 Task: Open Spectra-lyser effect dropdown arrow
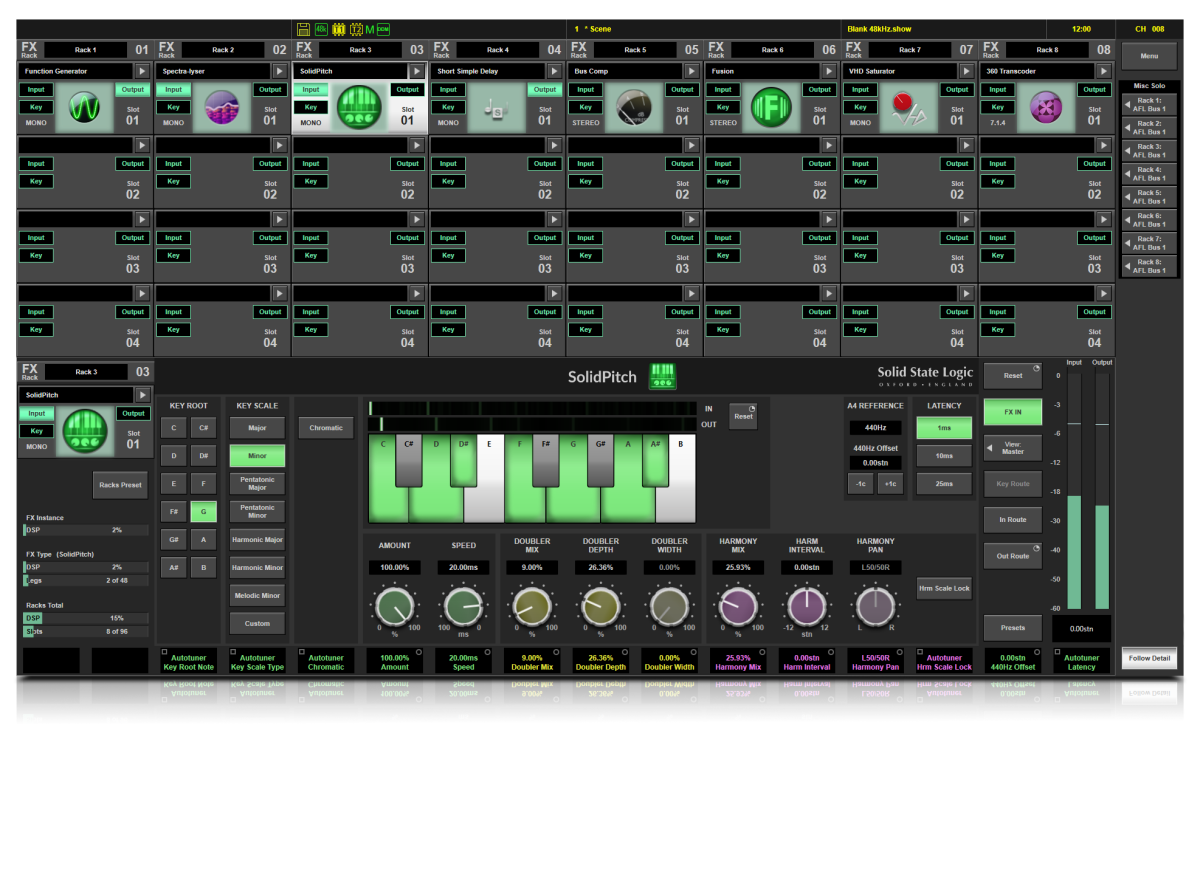[279, 71]
